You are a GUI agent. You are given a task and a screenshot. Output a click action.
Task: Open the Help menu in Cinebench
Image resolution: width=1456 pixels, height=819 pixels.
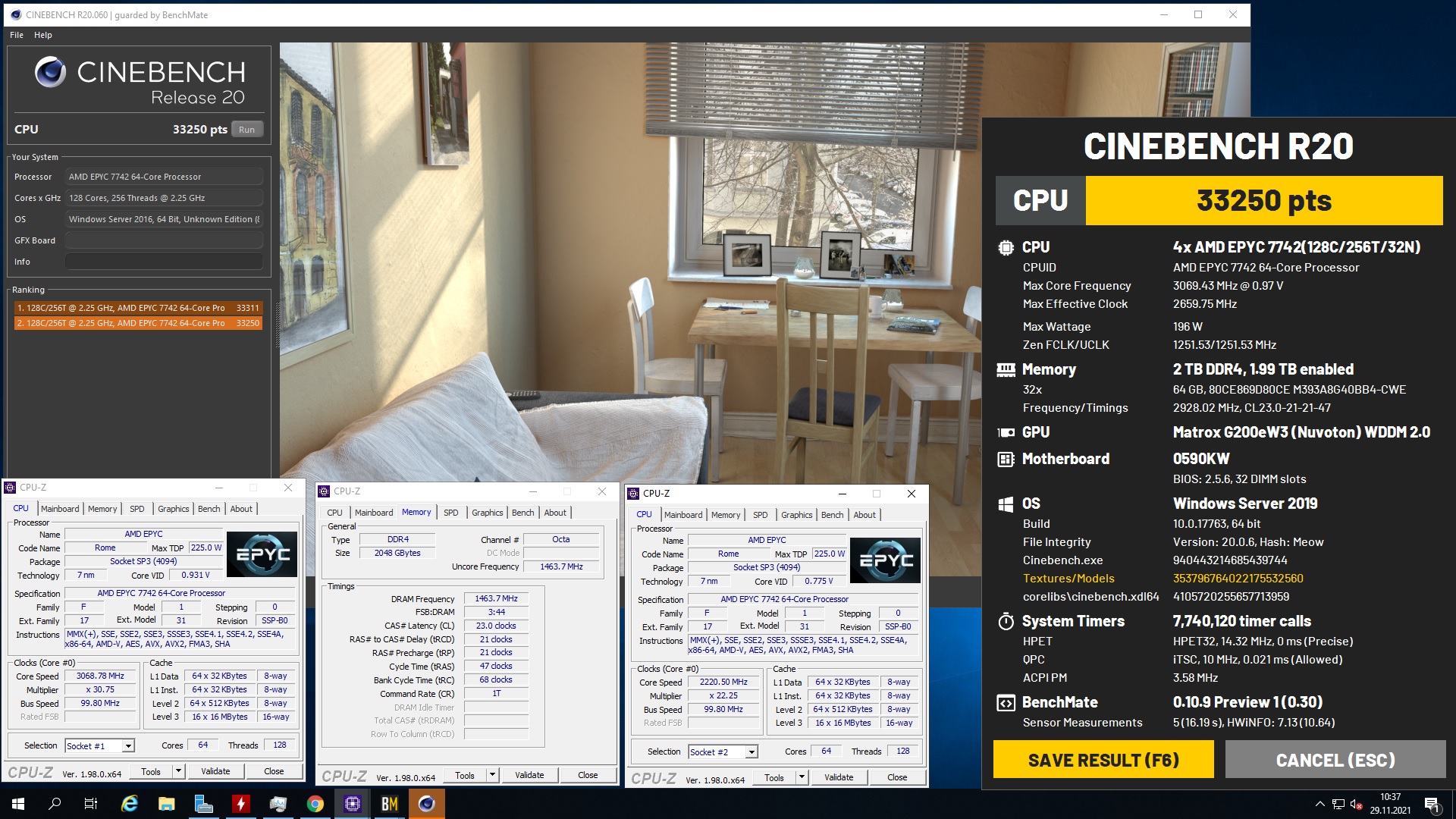pyautogui.click(x=43, y=35)
